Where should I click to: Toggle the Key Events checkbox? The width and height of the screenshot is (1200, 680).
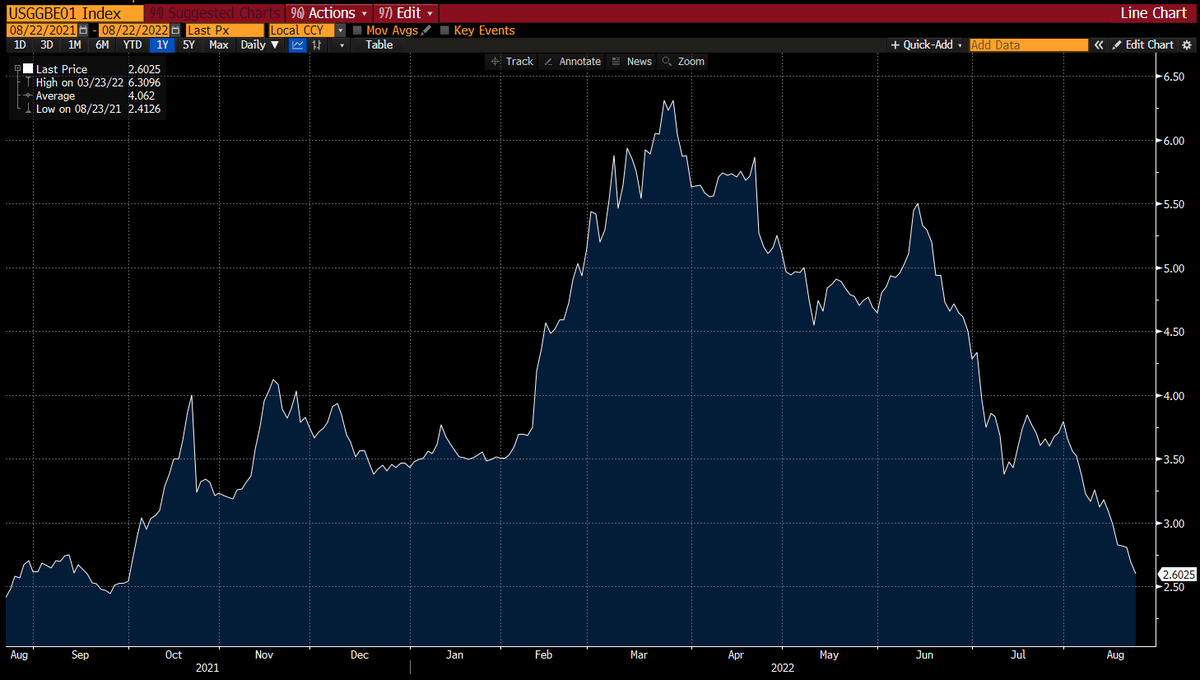tap(445, 31)
